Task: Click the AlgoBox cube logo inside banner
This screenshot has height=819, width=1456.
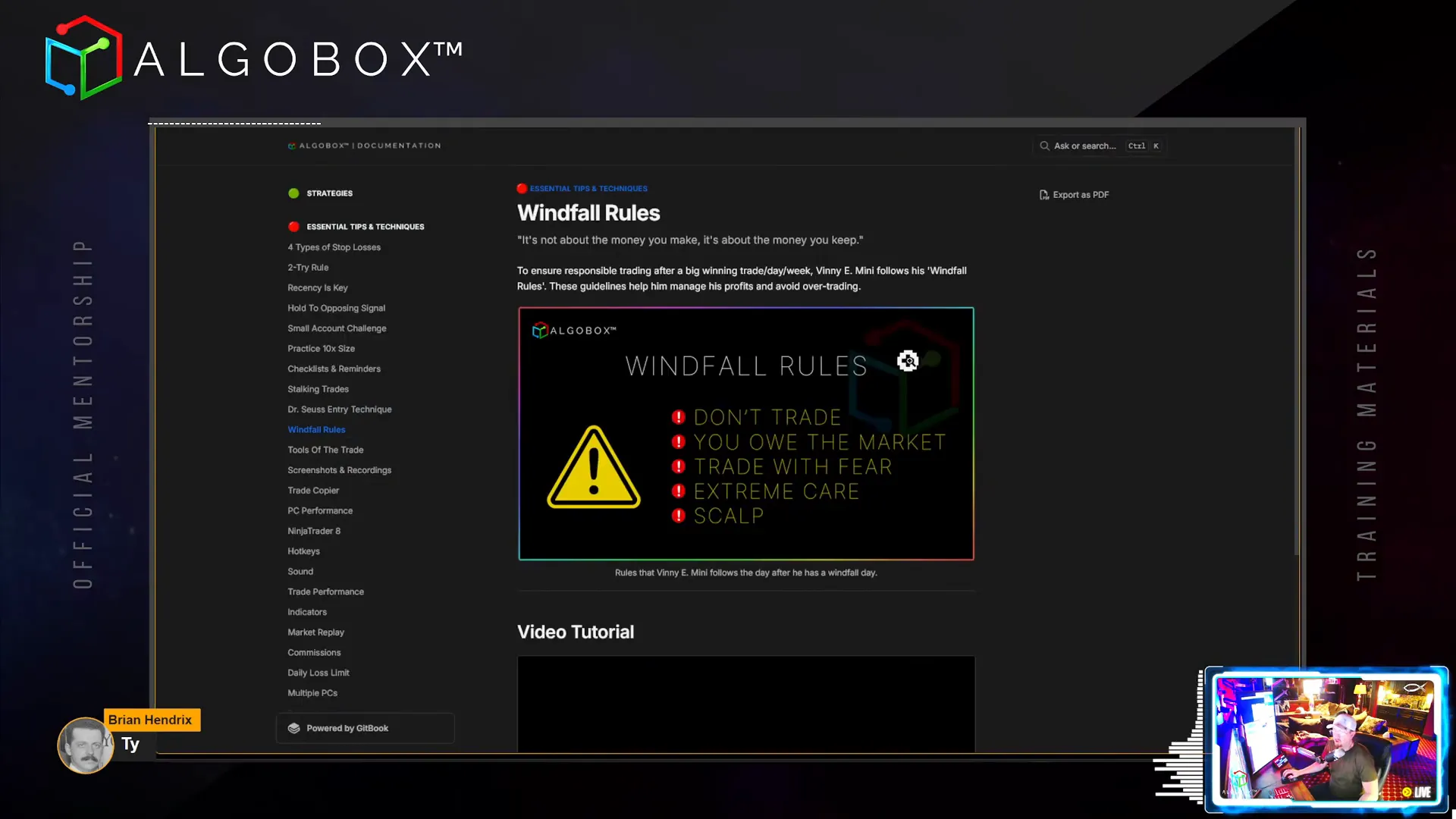Action: pyautogui.click(x=540, y=331)
